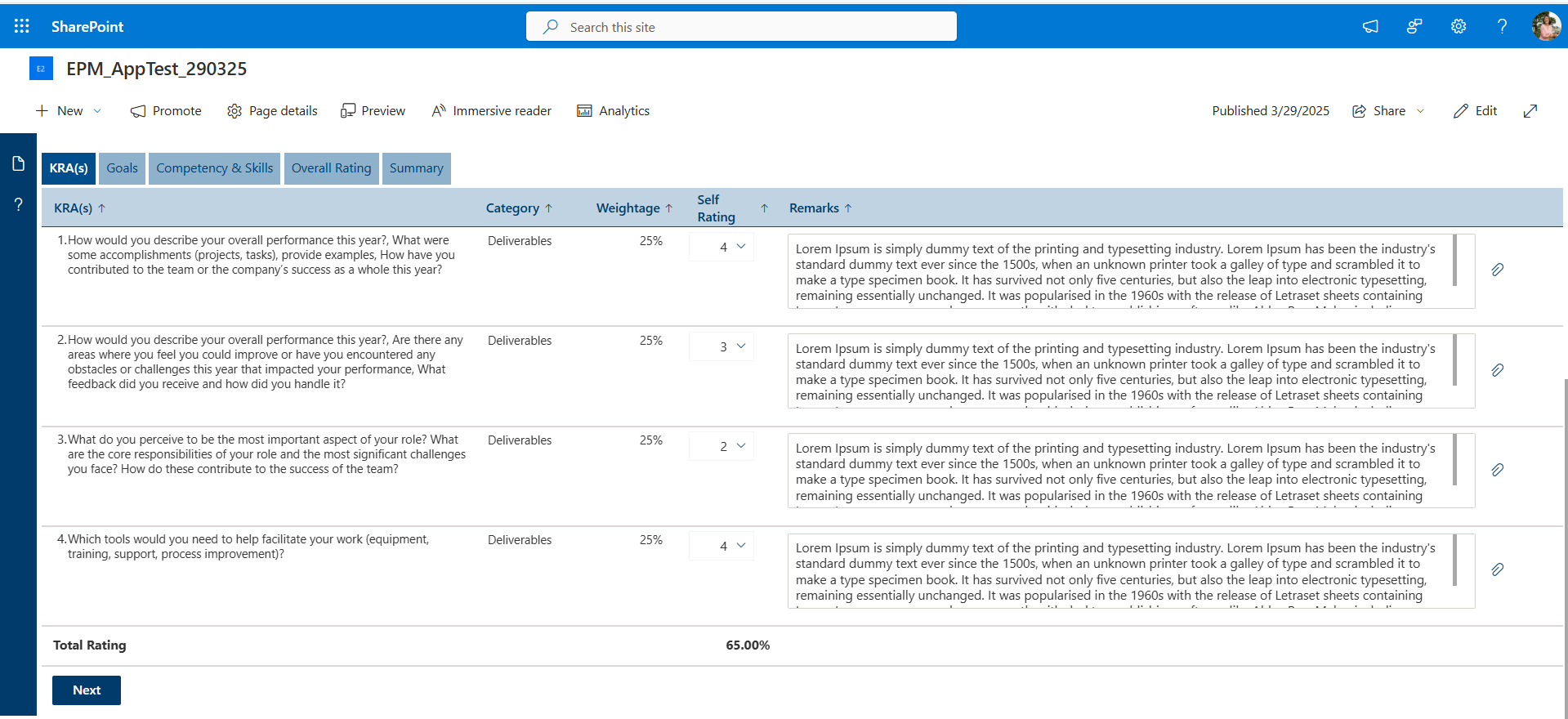This screenshot has width=1568, height=719.
Task: Open Self Rating dropdown for KRA 3
Action: (x=721, y=446)
